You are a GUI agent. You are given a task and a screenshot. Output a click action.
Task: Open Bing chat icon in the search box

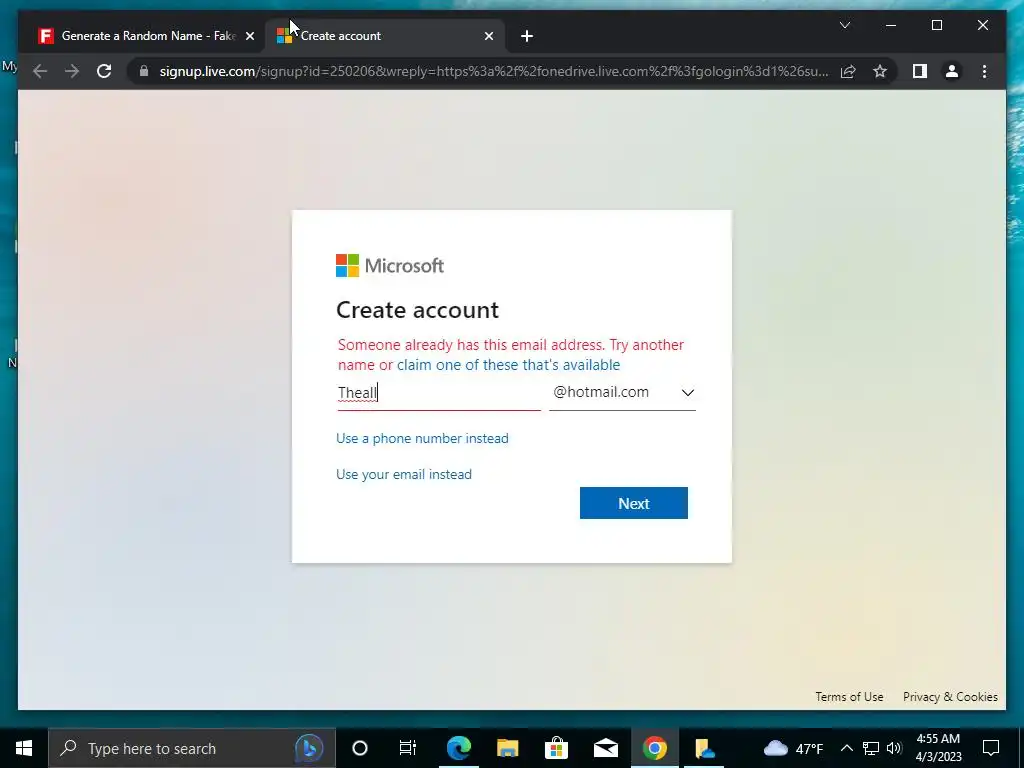(309, 748)
